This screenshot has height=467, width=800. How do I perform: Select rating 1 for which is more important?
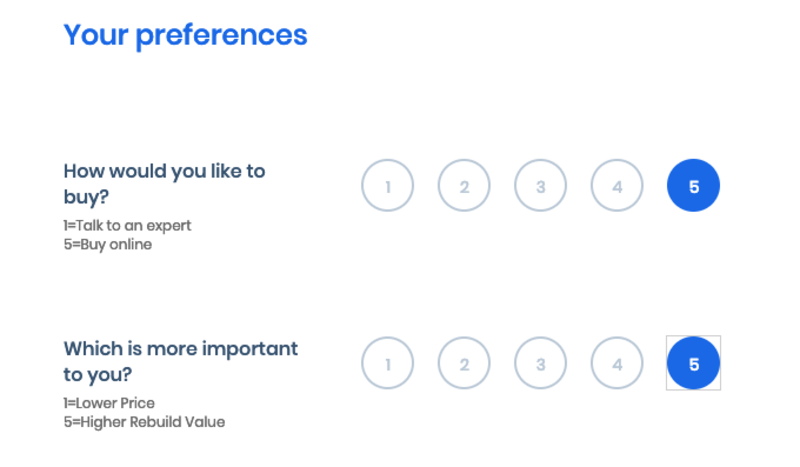[x=387, y=363]
